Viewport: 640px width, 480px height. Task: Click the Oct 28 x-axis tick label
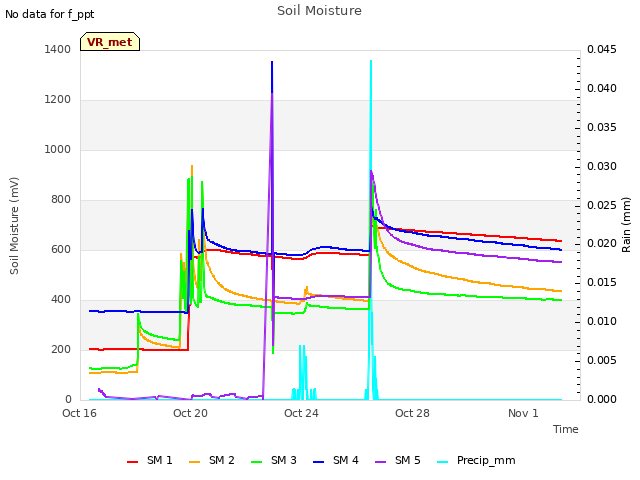click(412, 413)
